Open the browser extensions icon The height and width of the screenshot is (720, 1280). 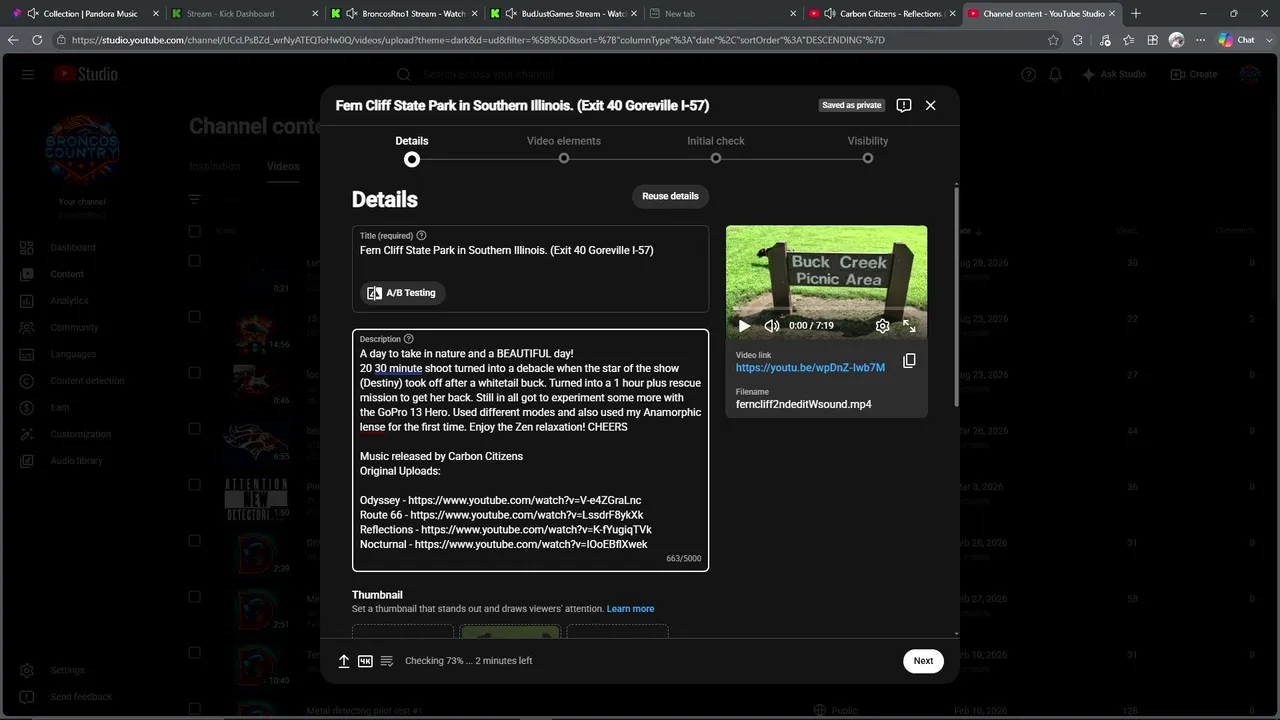tap(1078, 40)
